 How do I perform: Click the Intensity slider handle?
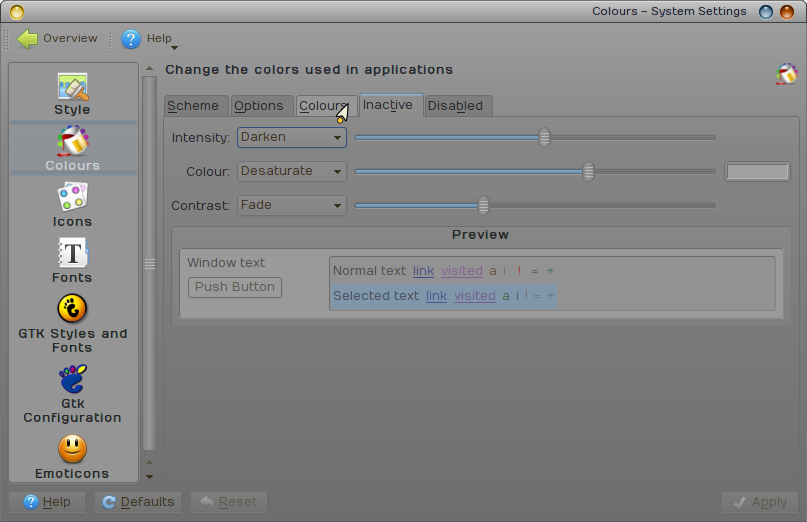[x=545, y=137]
